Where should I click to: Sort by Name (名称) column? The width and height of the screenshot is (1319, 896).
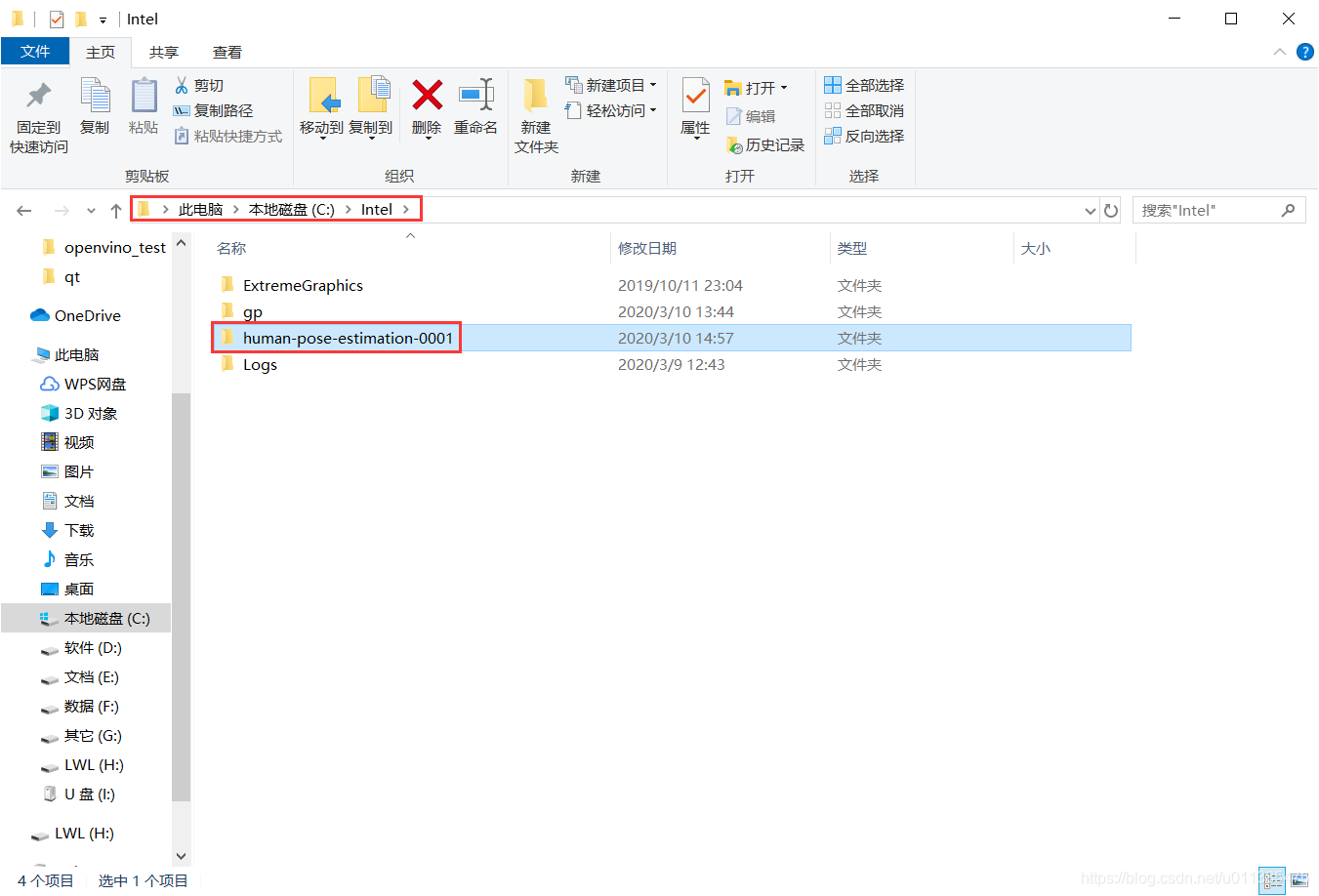coord(231,249)
